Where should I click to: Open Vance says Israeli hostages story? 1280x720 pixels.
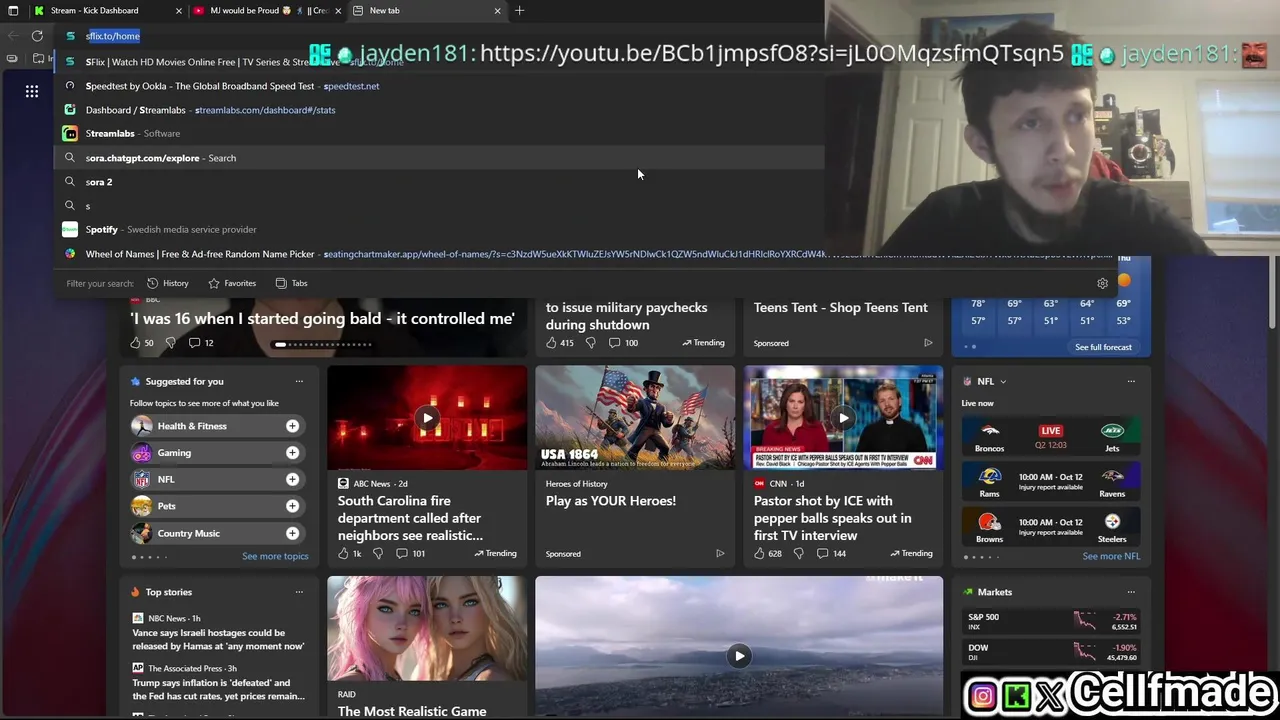pyautogui.click(x=218, y=639)
